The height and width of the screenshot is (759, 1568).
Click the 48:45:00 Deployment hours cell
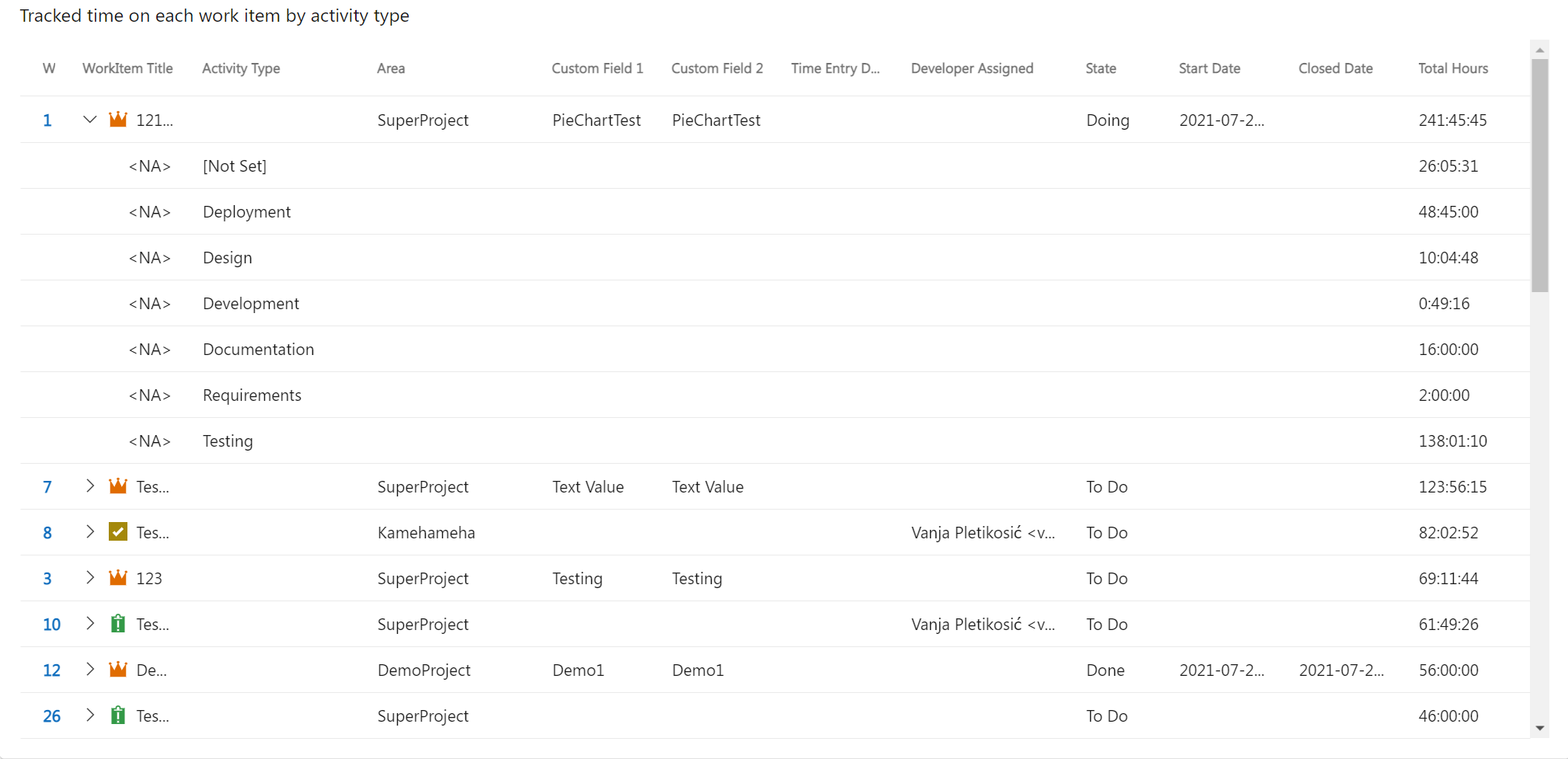(1448, 212)
